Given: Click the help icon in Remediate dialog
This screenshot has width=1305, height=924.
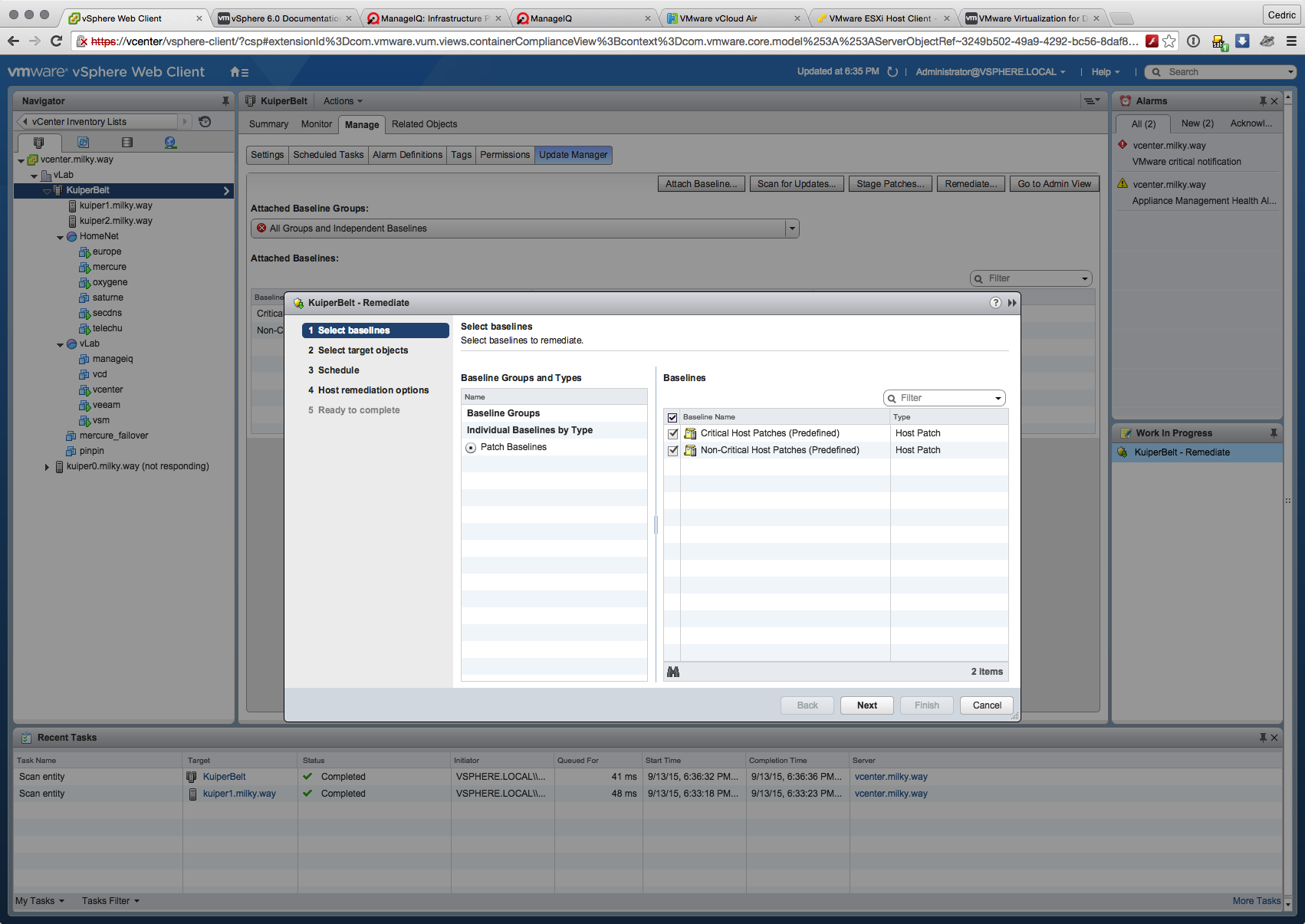Looking at the screenshot, I should [x=995, y=303].
